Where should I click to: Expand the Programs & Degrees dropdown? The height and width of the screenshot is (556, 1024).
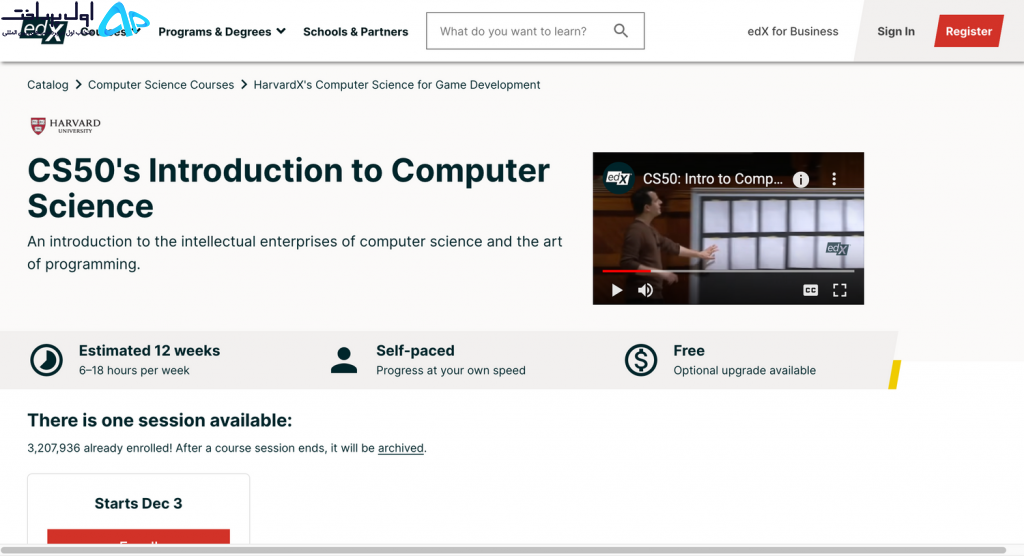[x=221, y=32]
